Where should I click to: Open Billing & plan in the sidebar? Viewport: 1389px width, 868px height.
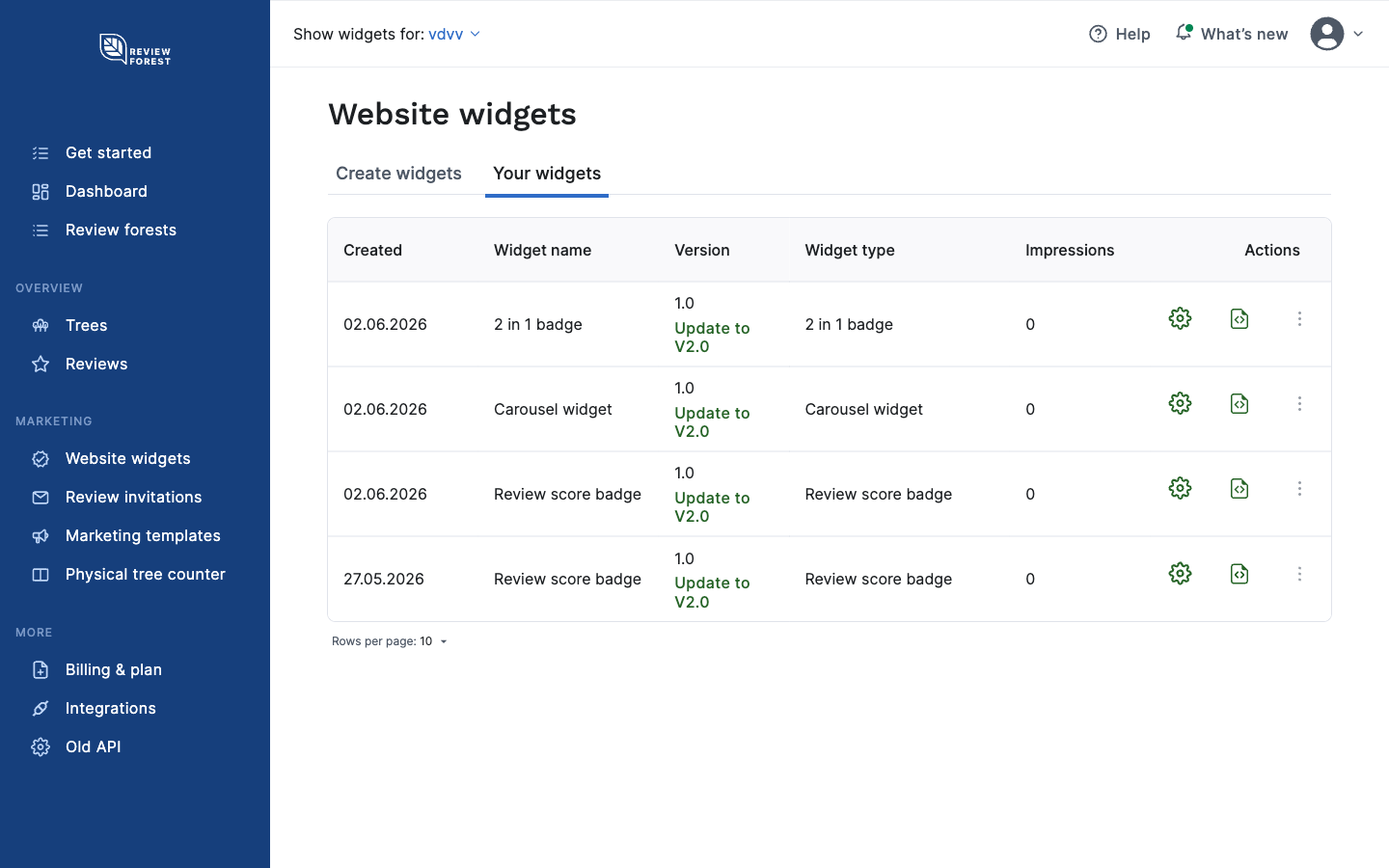coord(113,670)
